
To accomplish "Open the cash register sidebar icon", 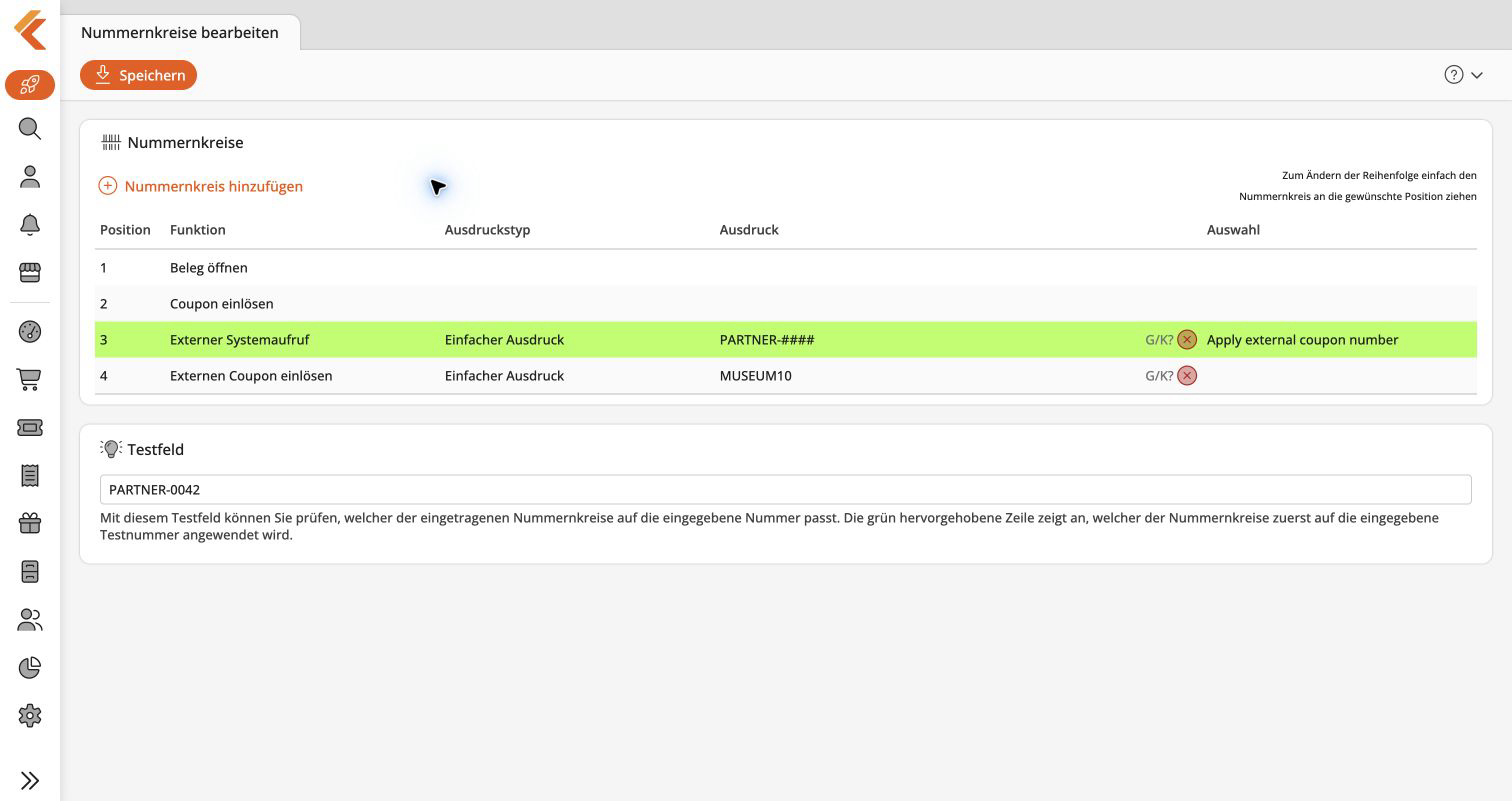I will (30, 571).
